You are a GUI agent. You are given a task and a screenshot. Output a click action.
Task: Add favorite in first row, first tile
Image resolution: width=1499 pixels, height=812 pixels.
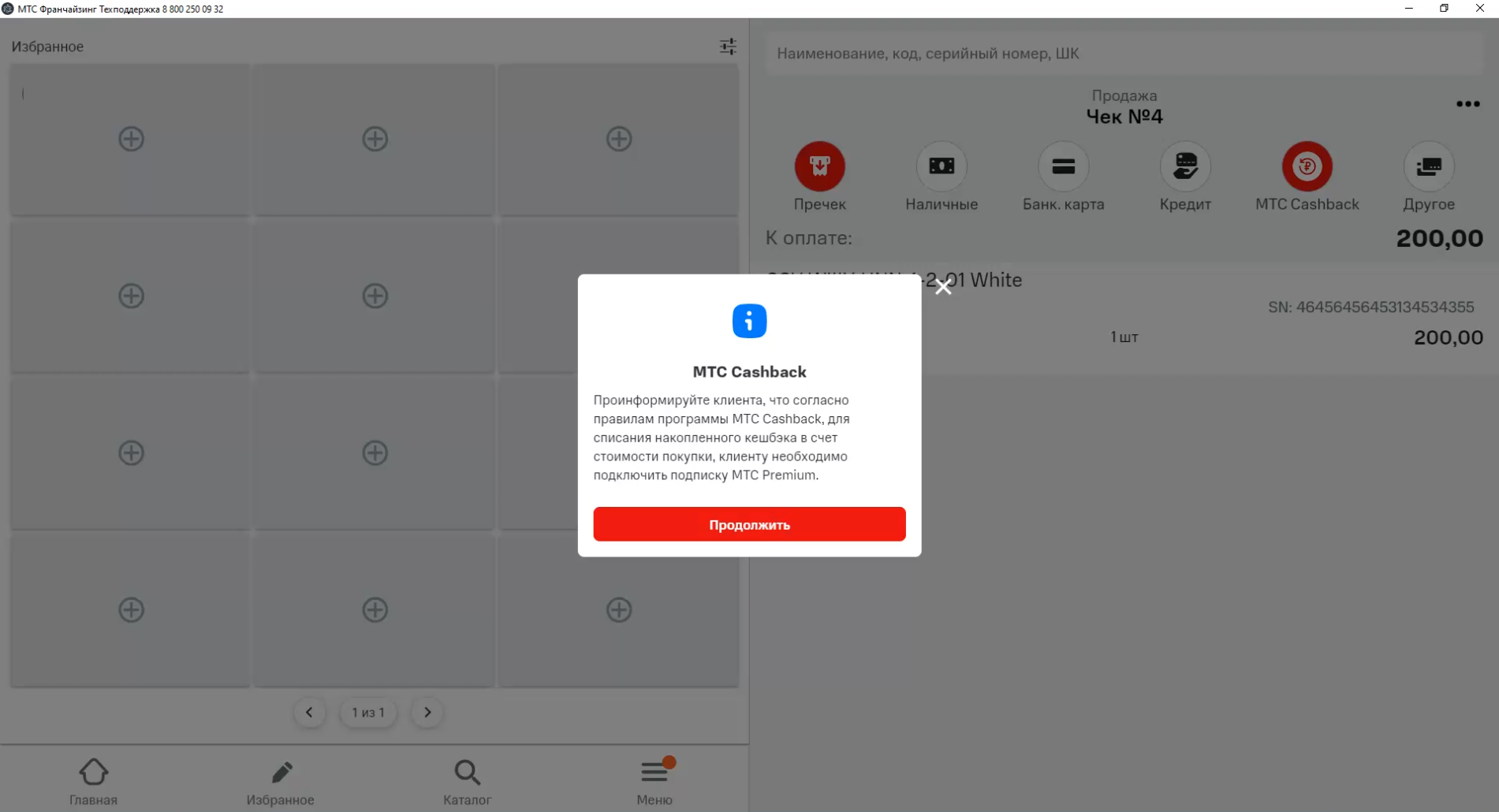pos(131,139)
